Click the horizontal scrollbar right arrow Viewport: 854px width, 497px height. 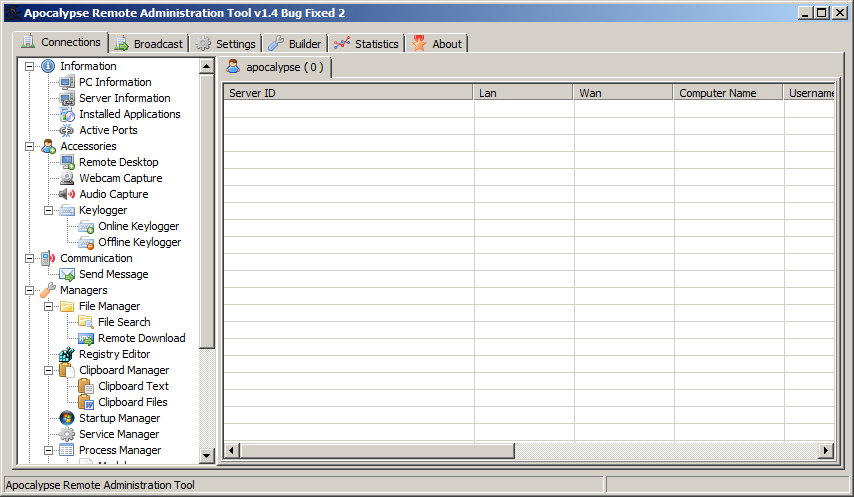[x=826, y=451]
